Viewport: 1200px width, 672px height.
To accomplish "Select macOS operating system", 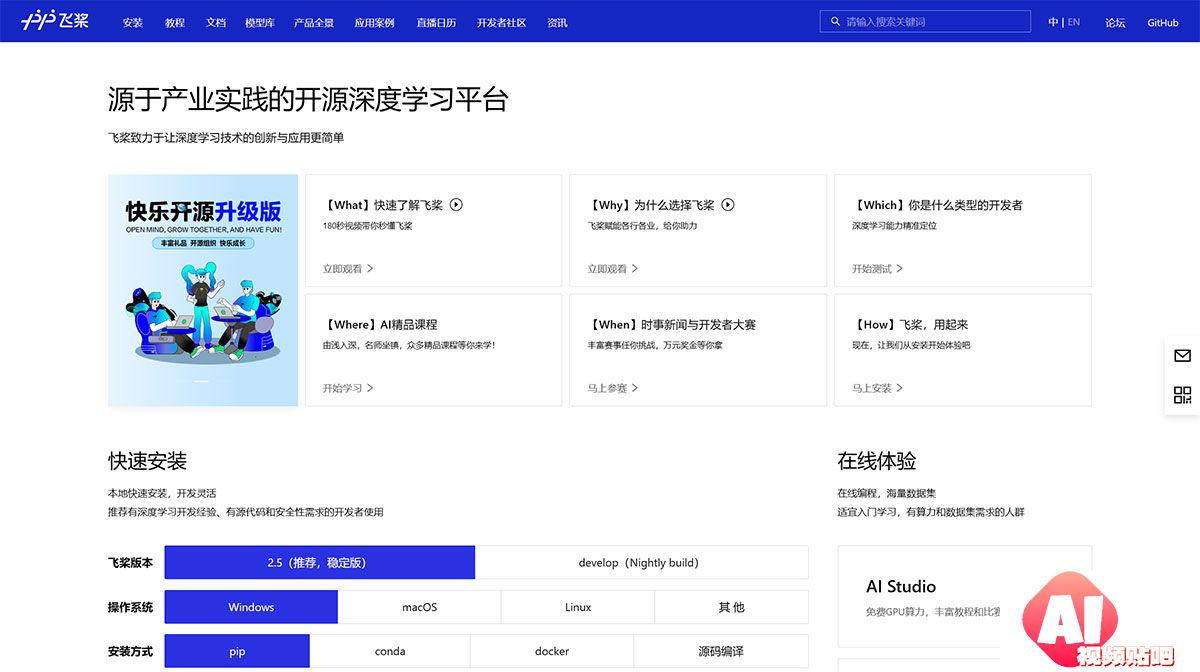I will pyautogui.click(x=419, y=607).
